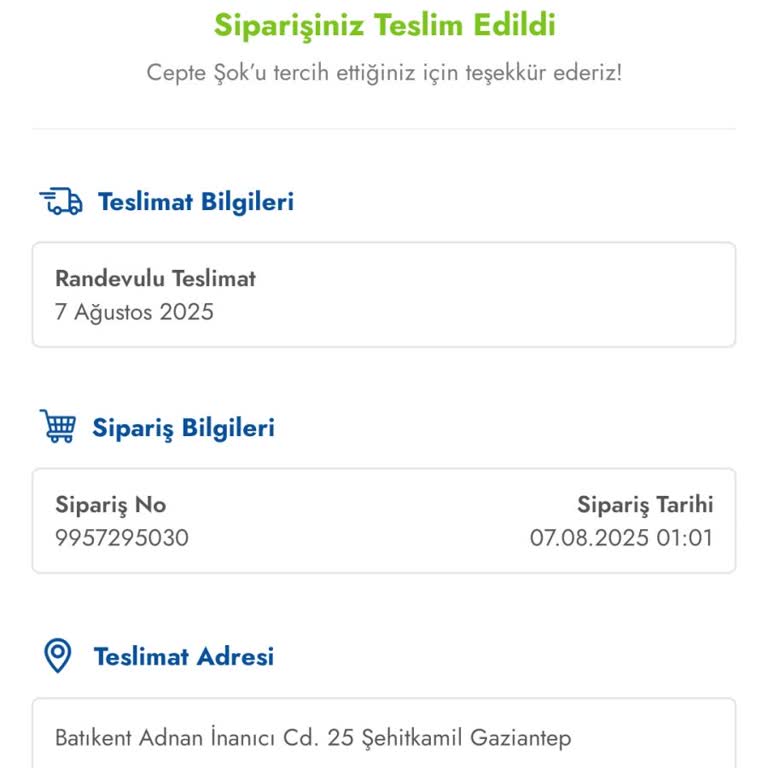Click the 'Sipariş Bilgileri' heading

183,427
